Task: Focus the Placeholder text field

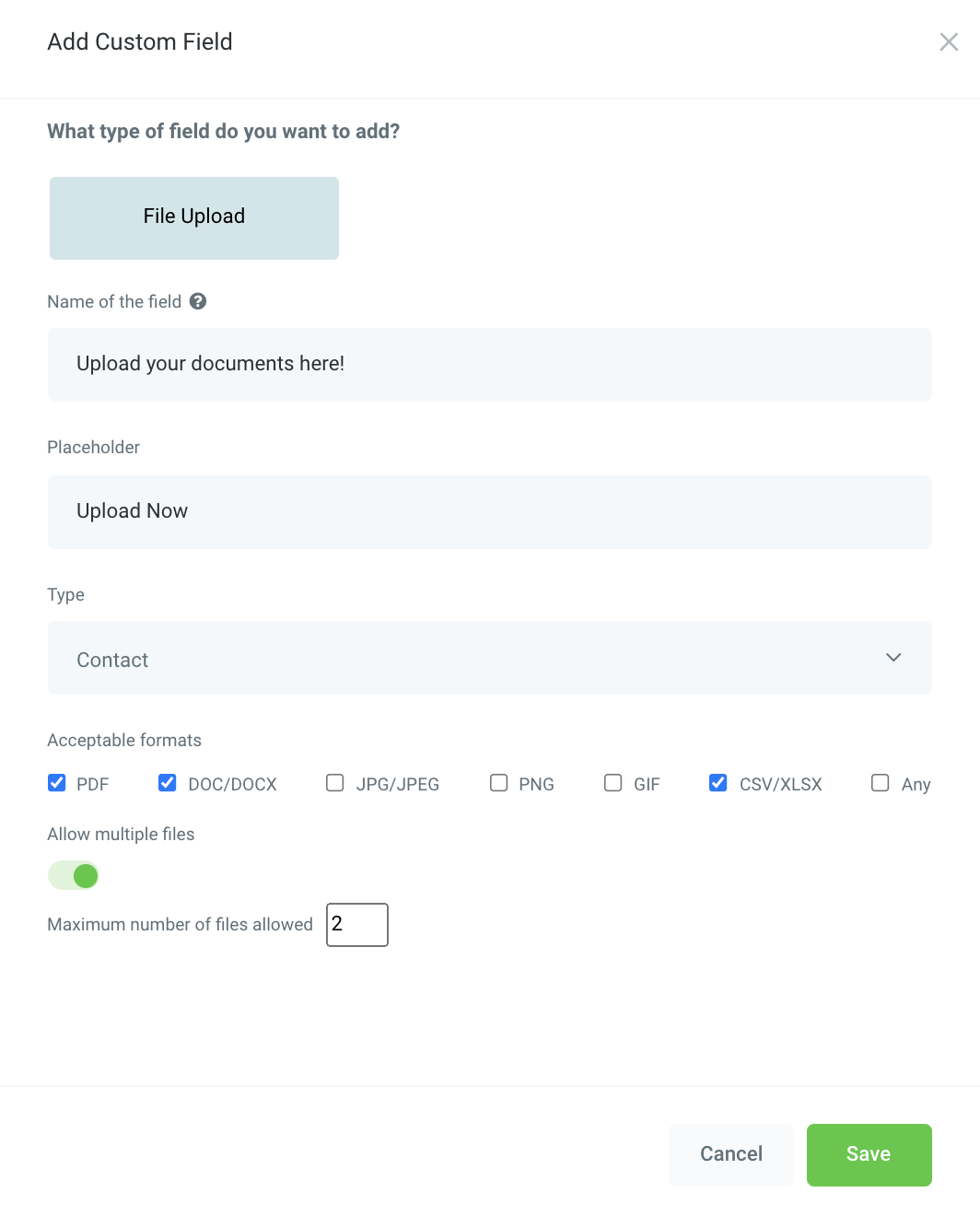Action: [489, 512]
